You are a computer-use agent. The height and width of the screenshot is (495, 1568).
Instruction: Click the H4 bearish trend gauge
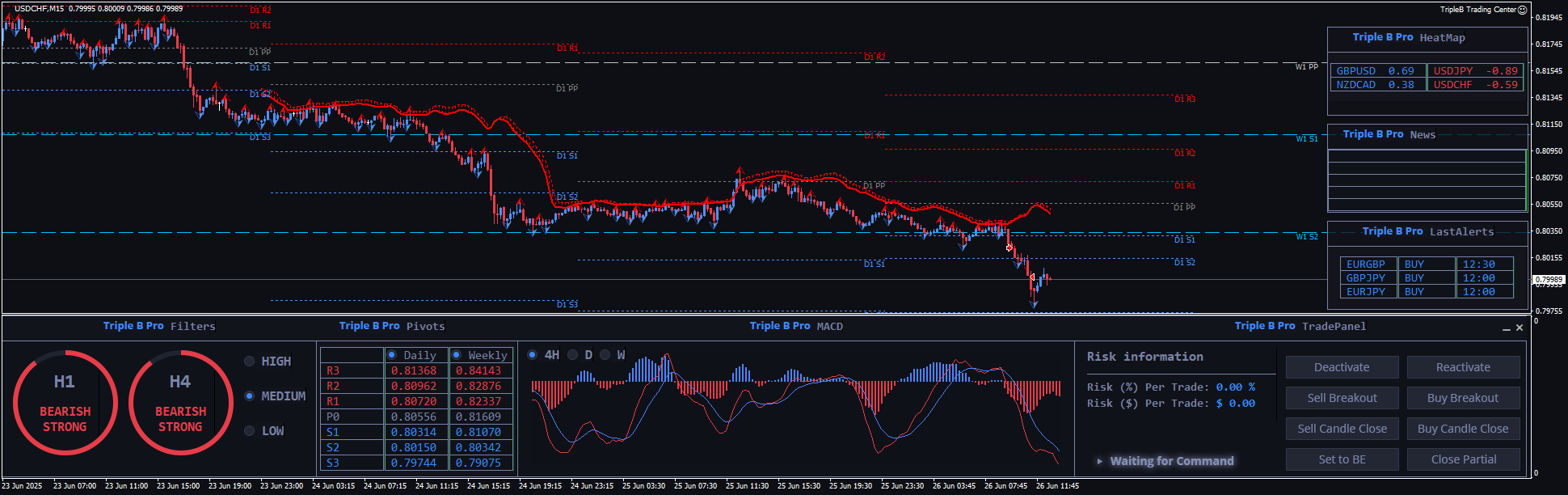tap(180, 402)
